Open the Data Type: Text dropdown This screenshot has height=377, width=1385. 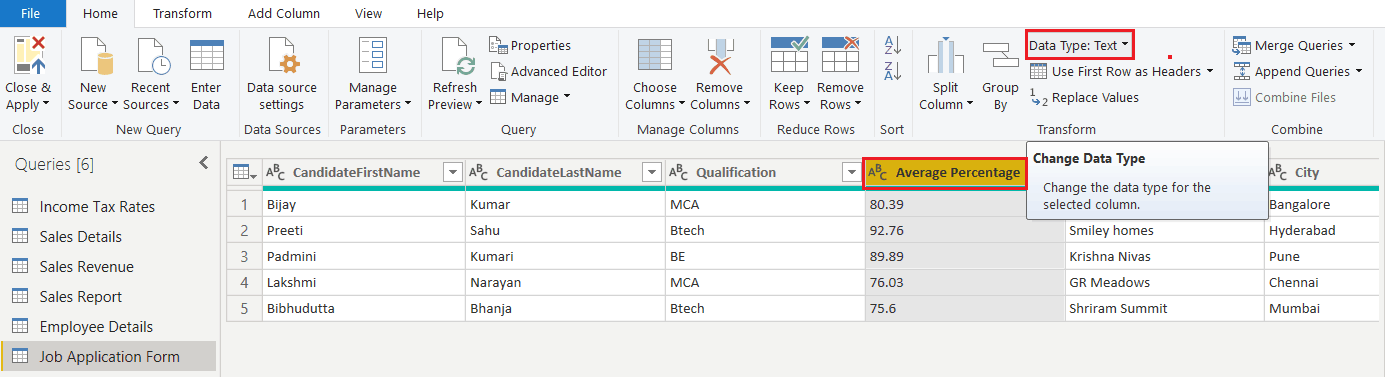[1080, 45]
